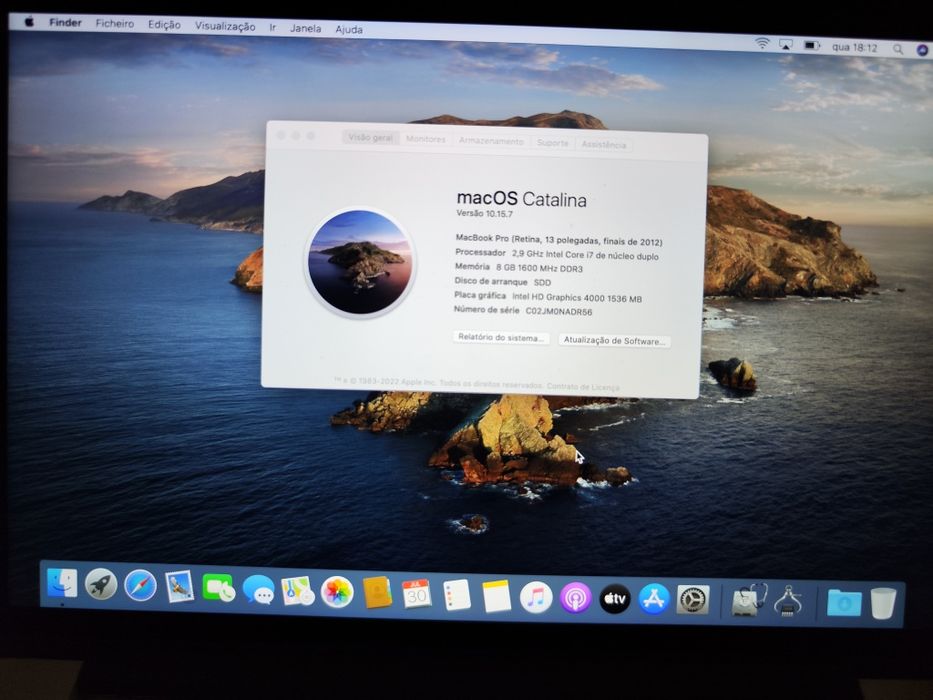Open App Store icon in Dock
Viewport: 933px width, 700px height.
[x=654, y=600]
